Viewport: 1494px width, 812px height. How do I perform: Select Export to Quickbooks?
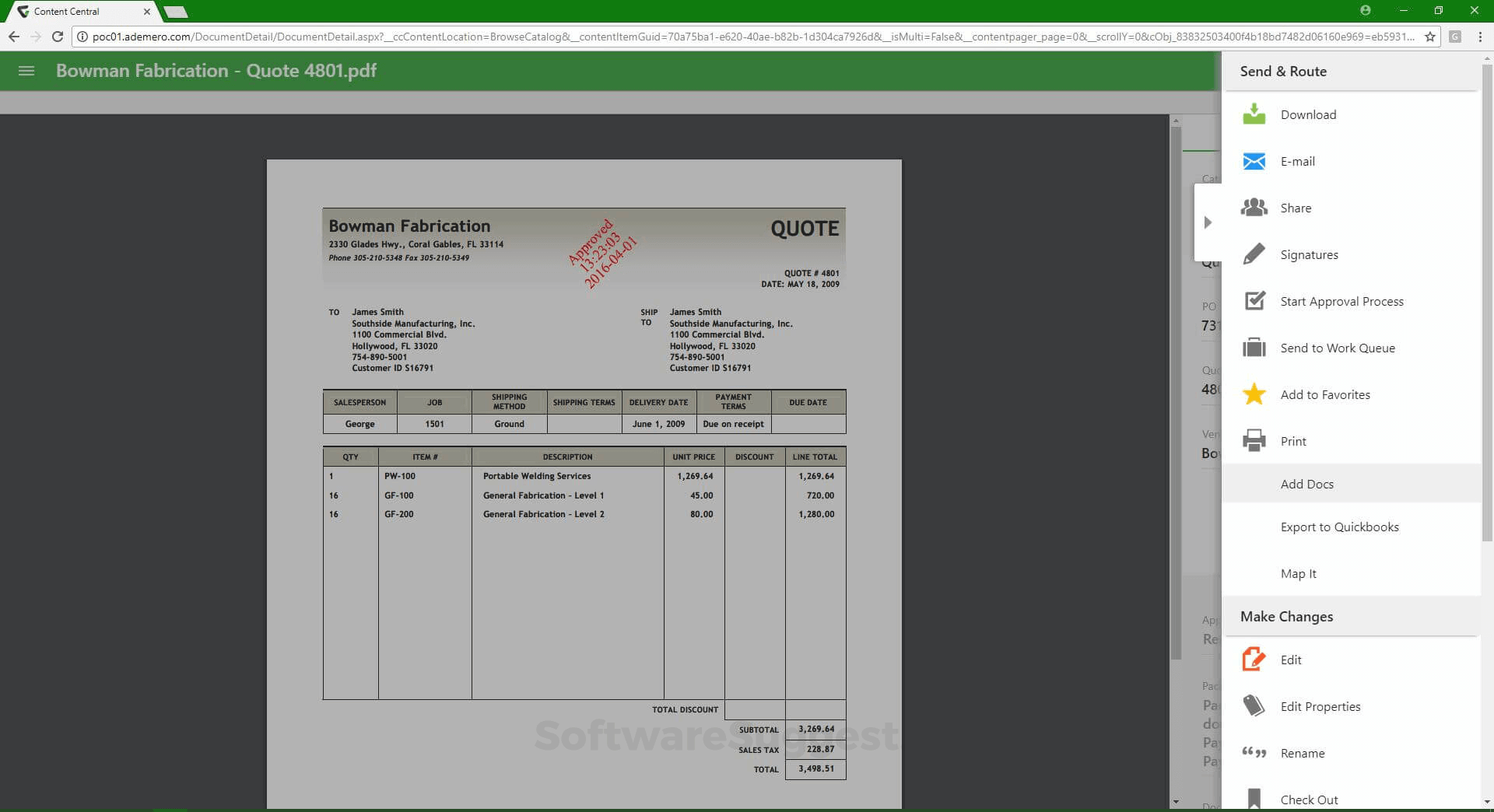pyautogui.click(x=1338, y=527)
